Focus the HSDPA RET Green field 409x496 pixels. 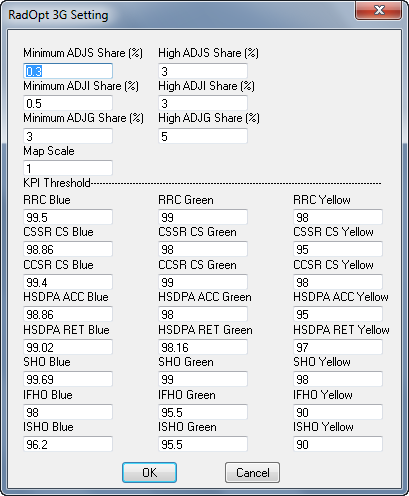tap(203, 347)
